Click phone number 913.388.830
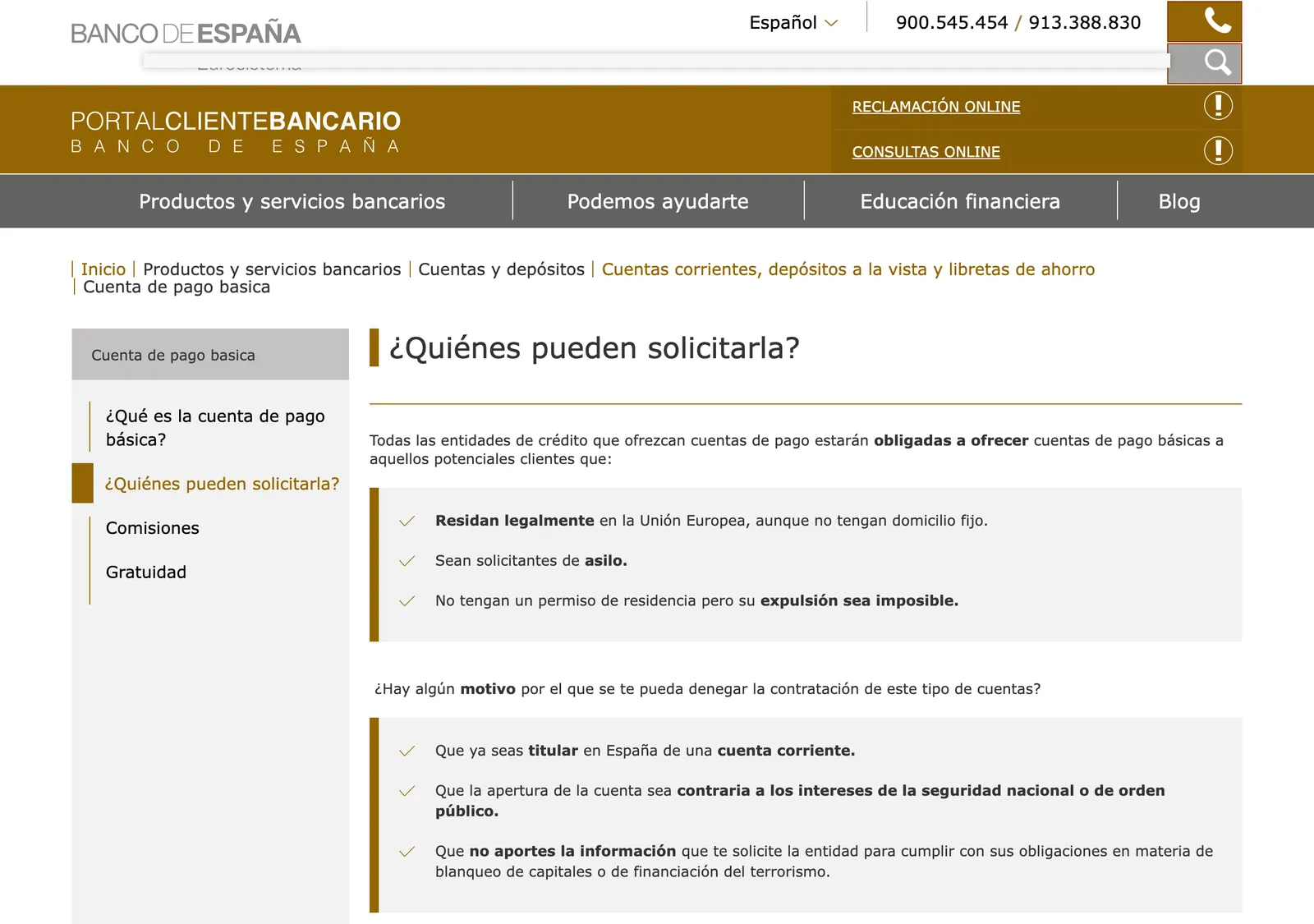The image size is (1314, 924). click(x=1085, y=22)
